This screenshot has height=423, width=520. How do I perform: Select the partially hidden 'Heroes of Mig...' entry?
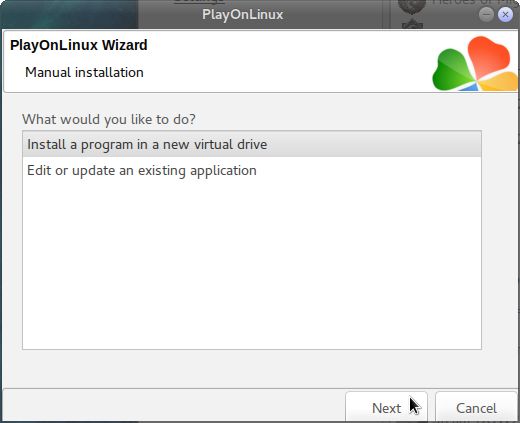475,3
